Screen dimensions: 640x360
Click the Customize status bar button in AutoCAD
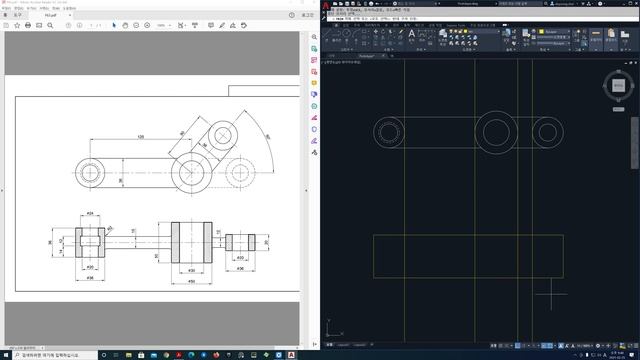[x=635, y=346]
